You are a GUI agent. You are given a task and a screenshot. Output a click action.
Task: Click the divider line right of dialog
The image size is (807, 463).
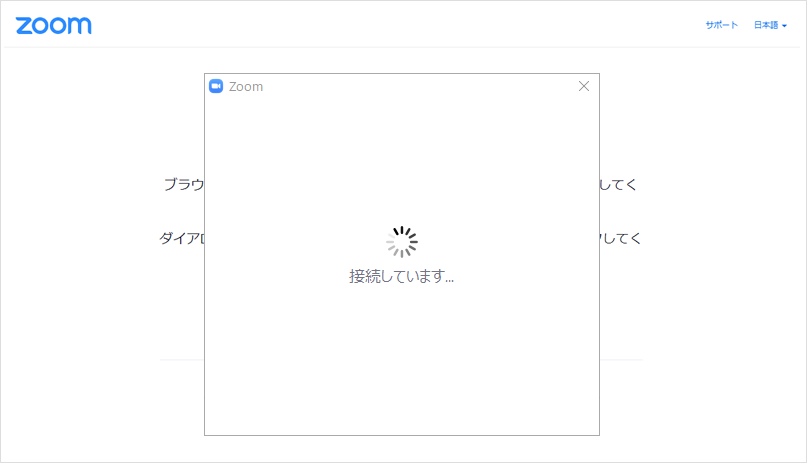coord(621,360)
